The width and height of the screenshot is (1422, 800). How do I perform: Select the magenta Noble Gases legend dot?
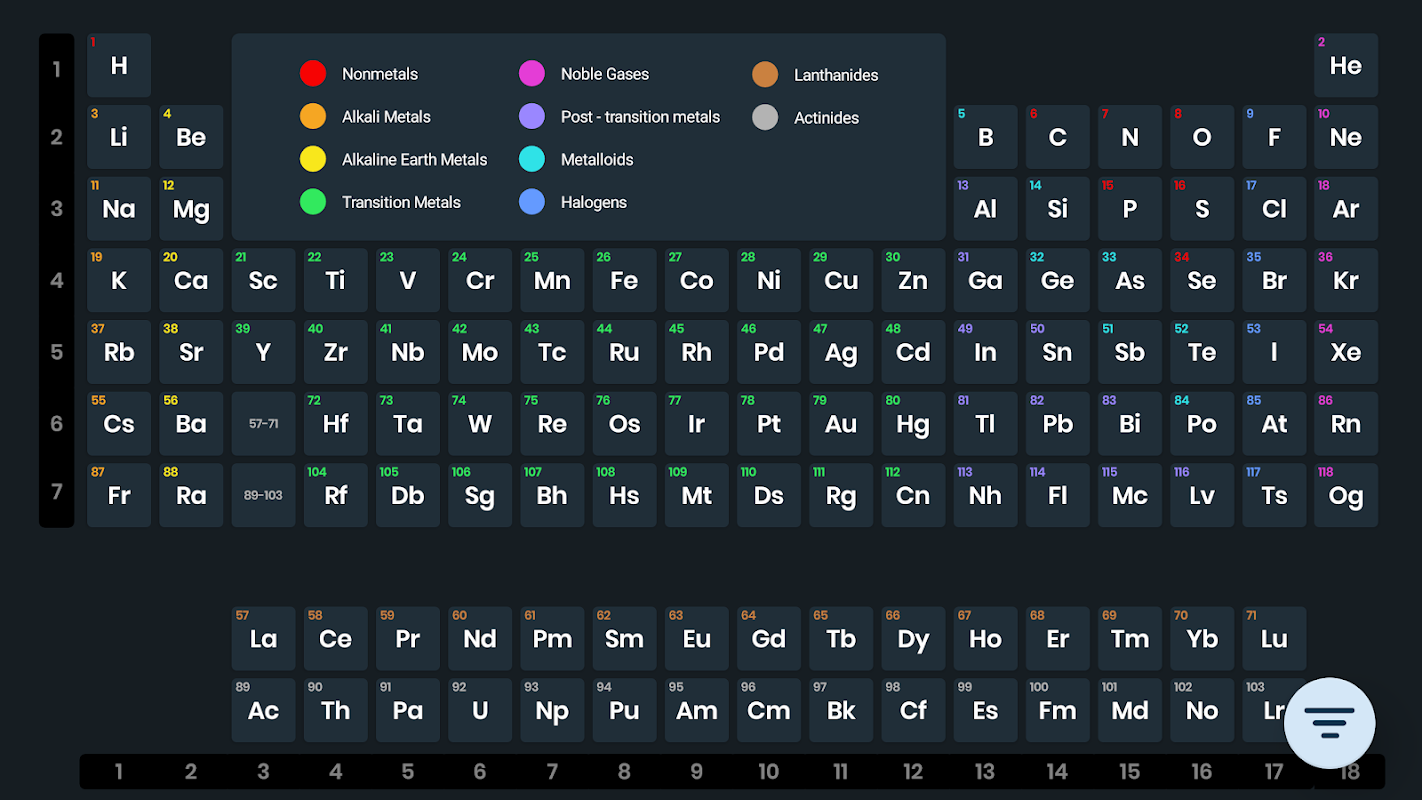tap(532, 74)
